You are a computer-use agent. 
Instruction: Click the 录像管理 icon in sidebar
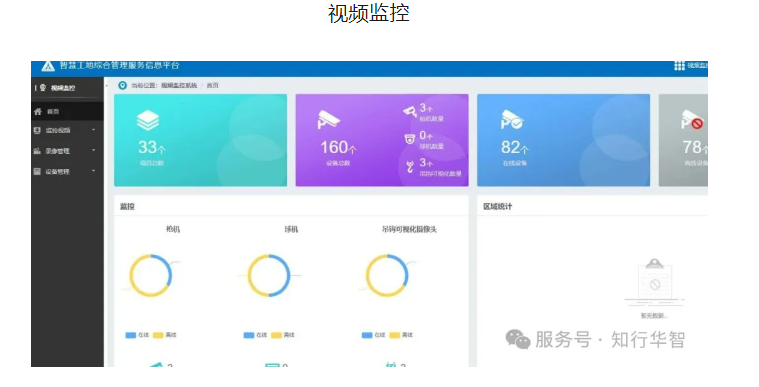coord(37,151)
